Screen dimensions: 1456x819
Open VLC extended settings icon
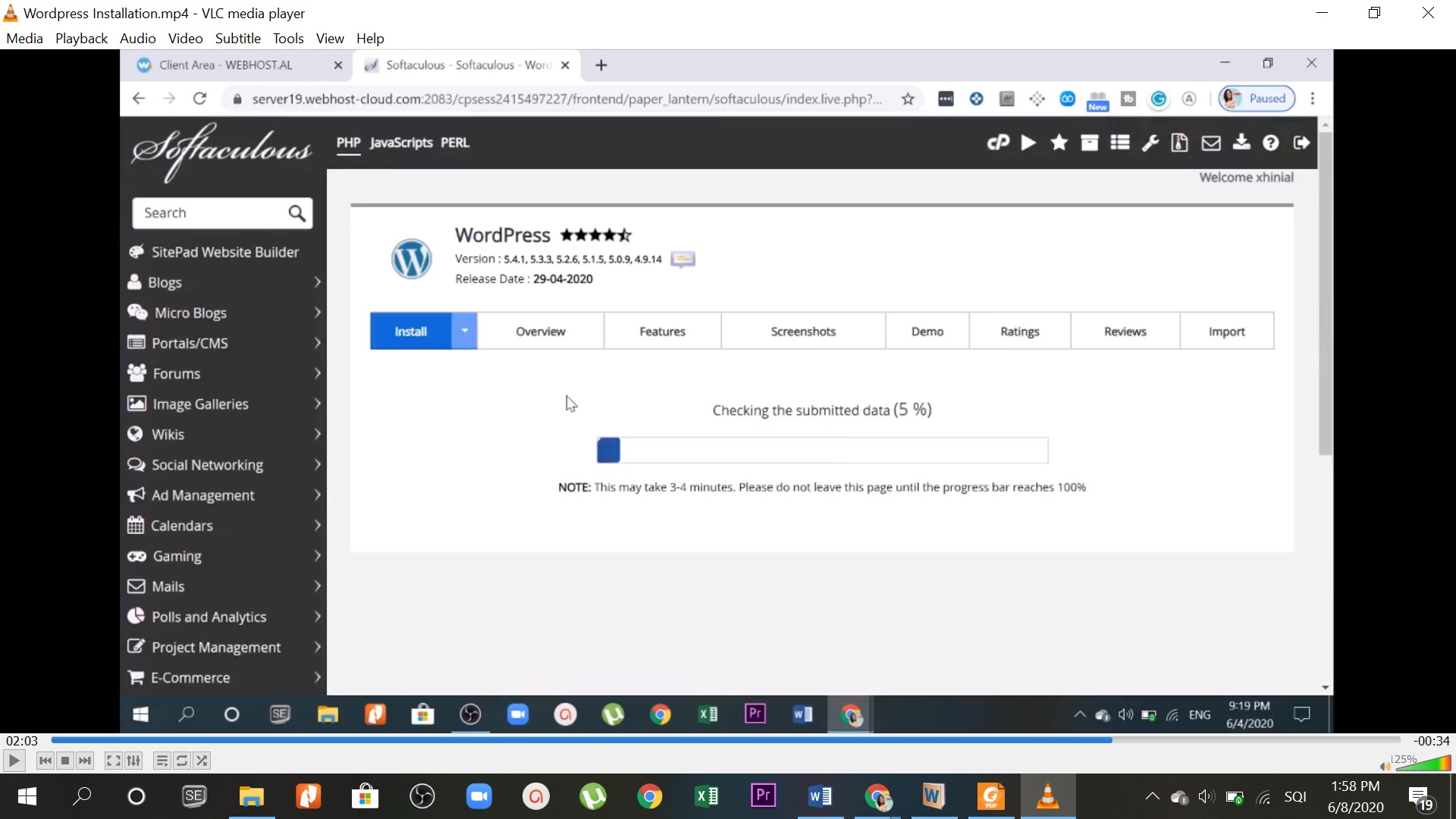click(x=133, y=761)
